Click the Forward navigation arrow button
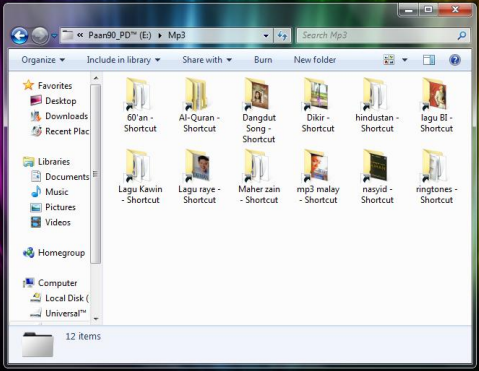This screenshot has width=479, height=371. (40, 35)
